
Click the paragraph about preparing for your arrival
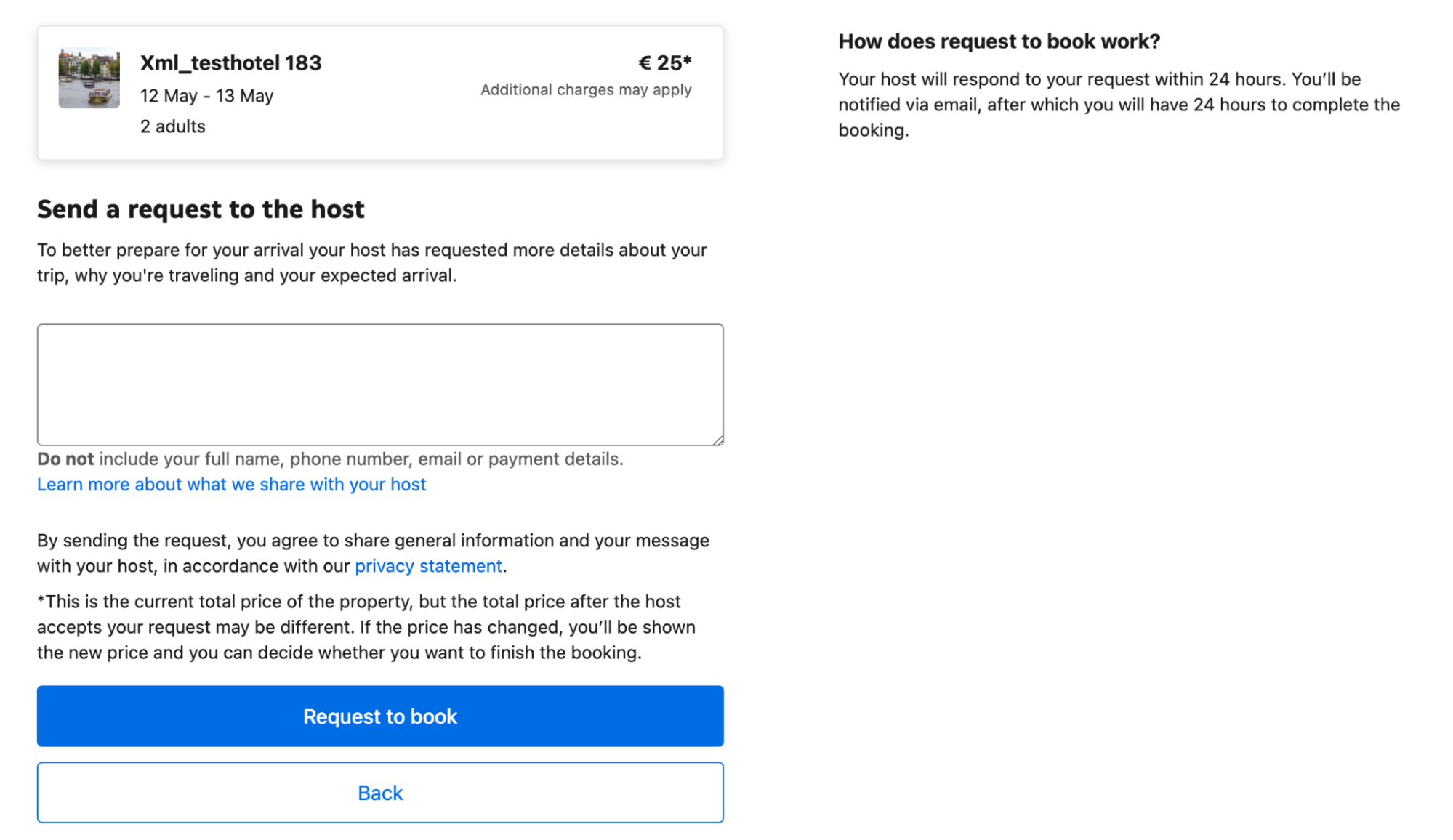click(x=372, y=262)
